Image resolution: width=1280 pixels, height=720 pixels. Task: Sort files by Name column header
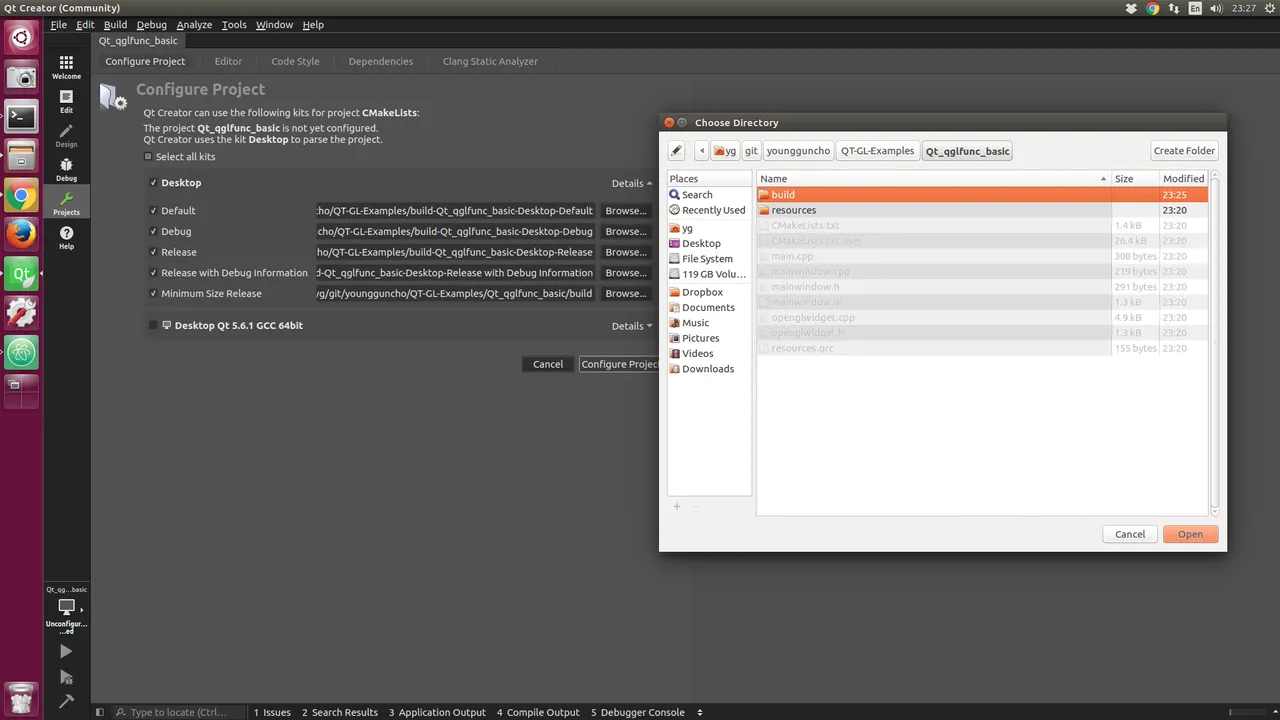tap(933, 179)
